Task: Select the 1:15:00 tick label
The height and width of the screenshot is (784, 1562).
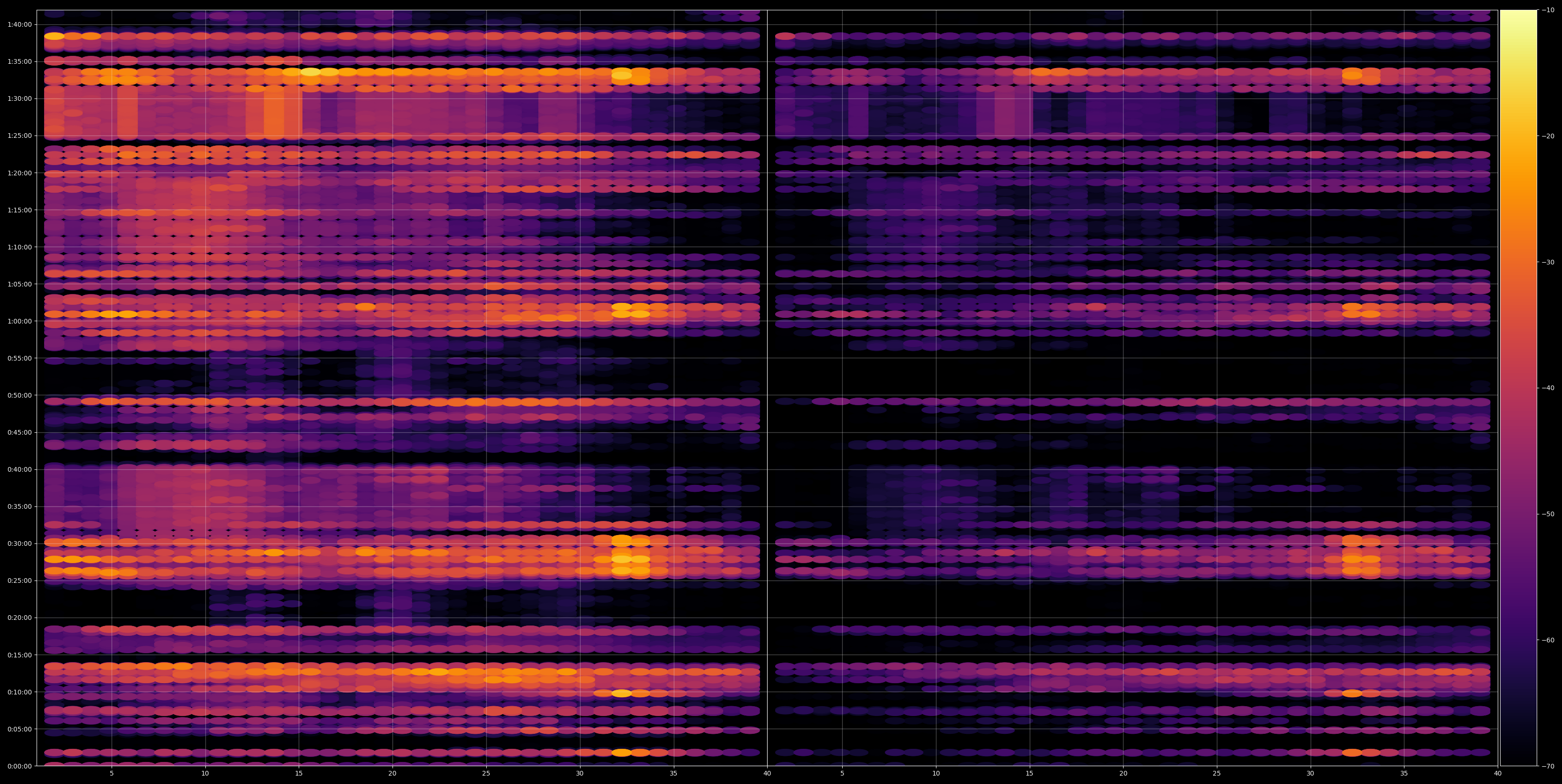Action: (19, 210)
